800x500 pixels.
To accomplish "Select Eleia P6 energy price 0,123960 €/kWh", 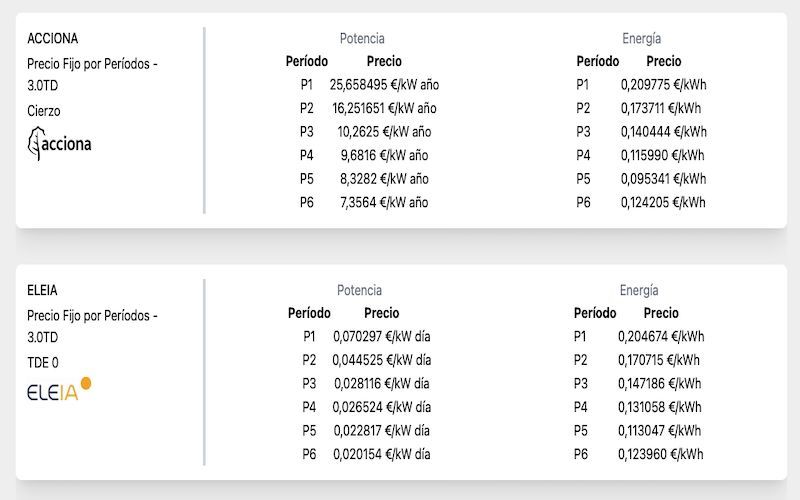I will click(x=660, y=455).
